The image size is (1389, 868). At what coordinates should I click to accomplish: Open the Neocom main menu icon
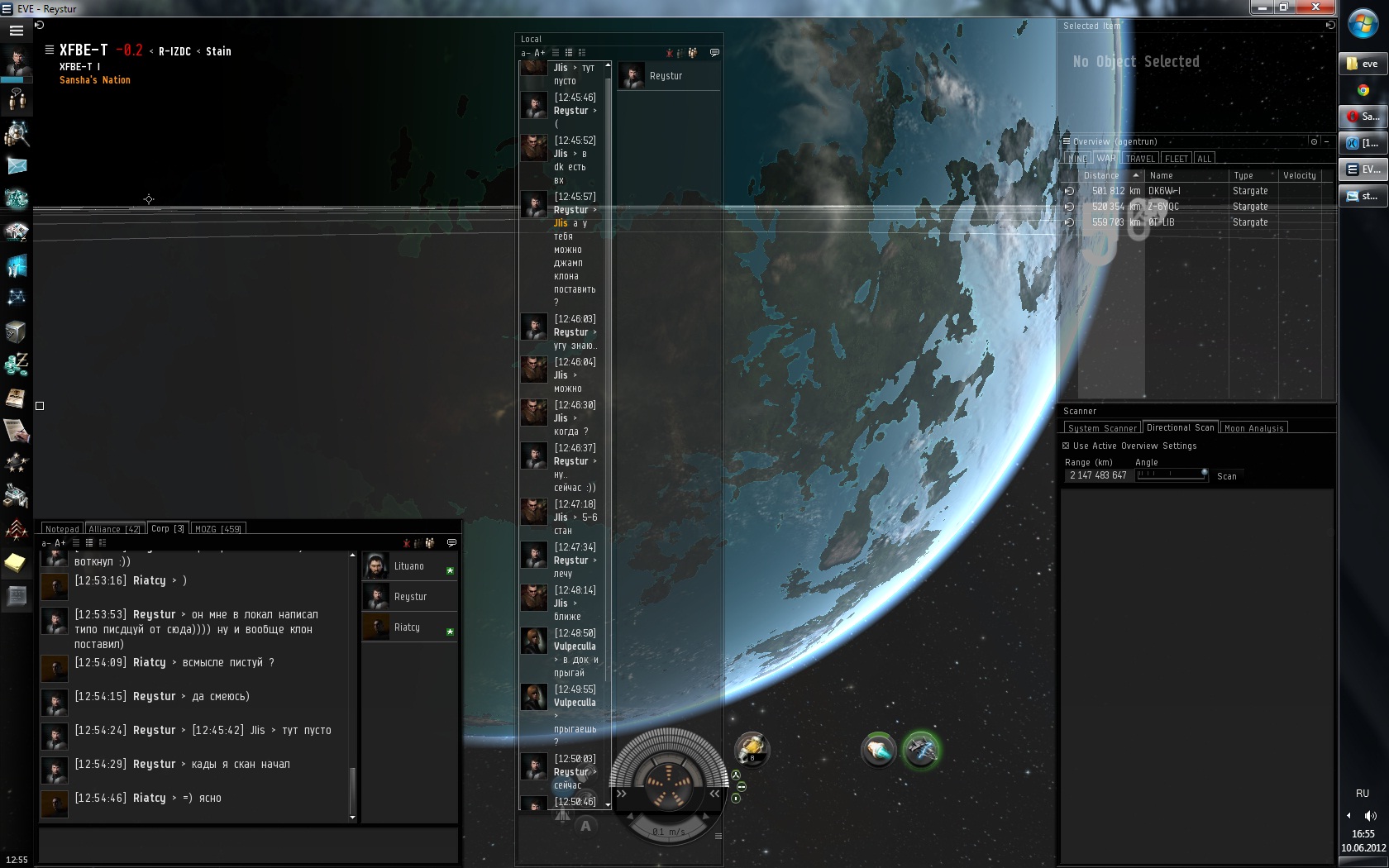(x=16, y=31)
